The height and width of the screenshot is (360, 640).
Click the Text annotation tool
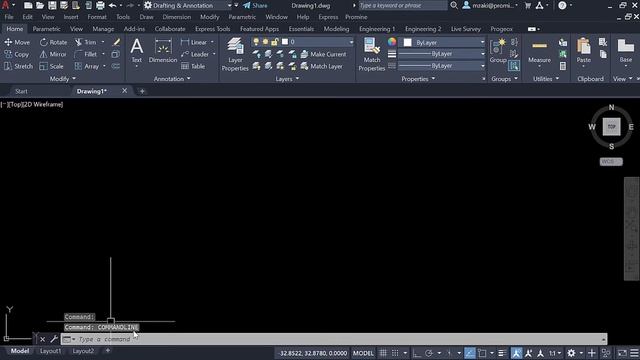point(137,51)
